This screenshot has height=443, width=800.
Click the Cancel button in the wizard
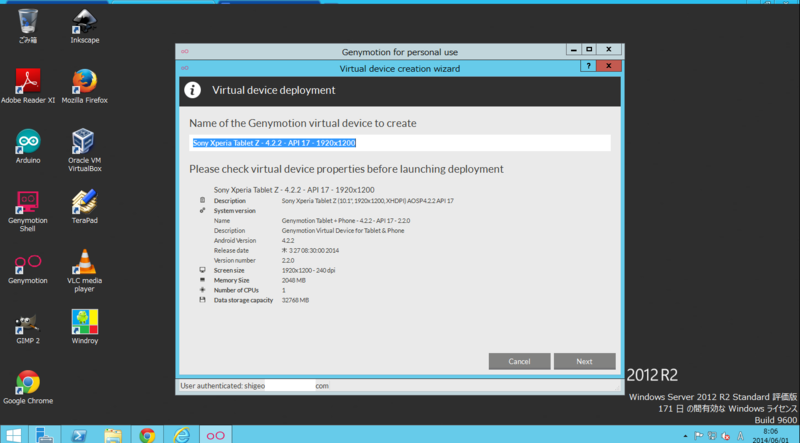519,361
